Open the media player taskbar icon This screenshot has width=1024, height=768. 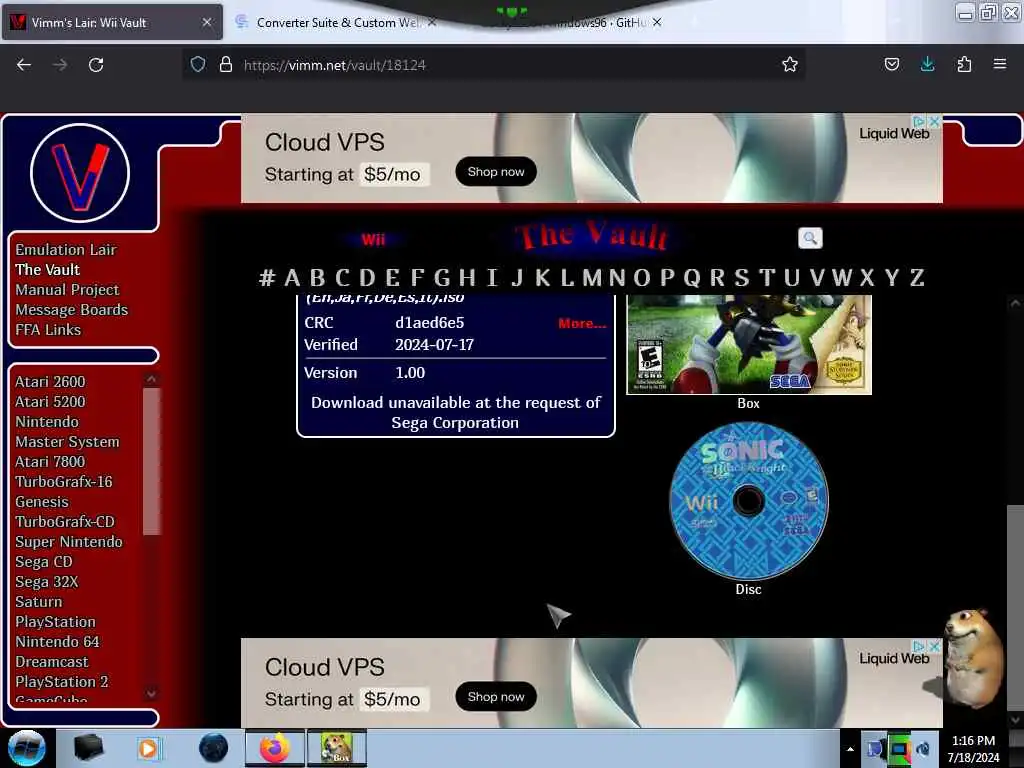pyautogui.click(x=148, y=748)
